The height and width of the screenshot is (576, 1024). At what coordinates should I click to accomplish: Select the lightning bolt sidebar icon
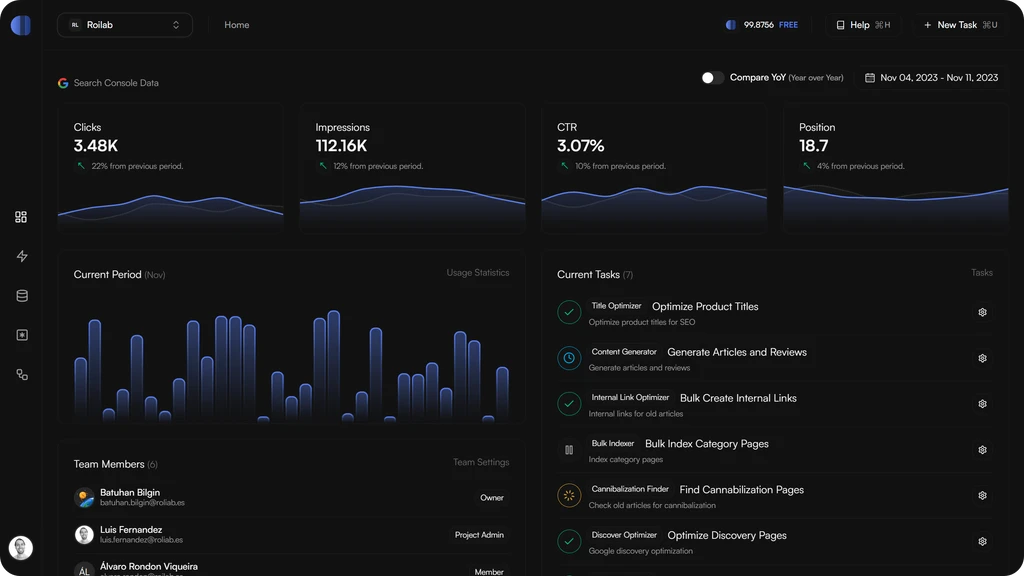[21, 255]
